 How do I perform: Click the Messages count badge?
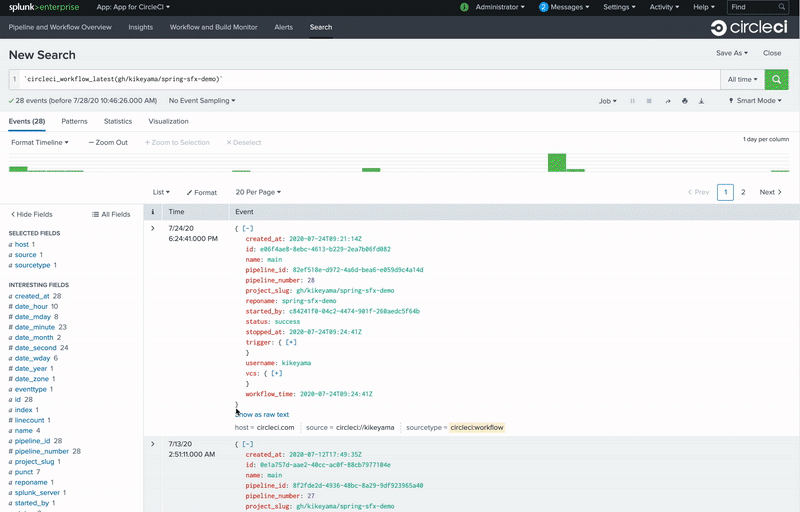coord(543,7)
